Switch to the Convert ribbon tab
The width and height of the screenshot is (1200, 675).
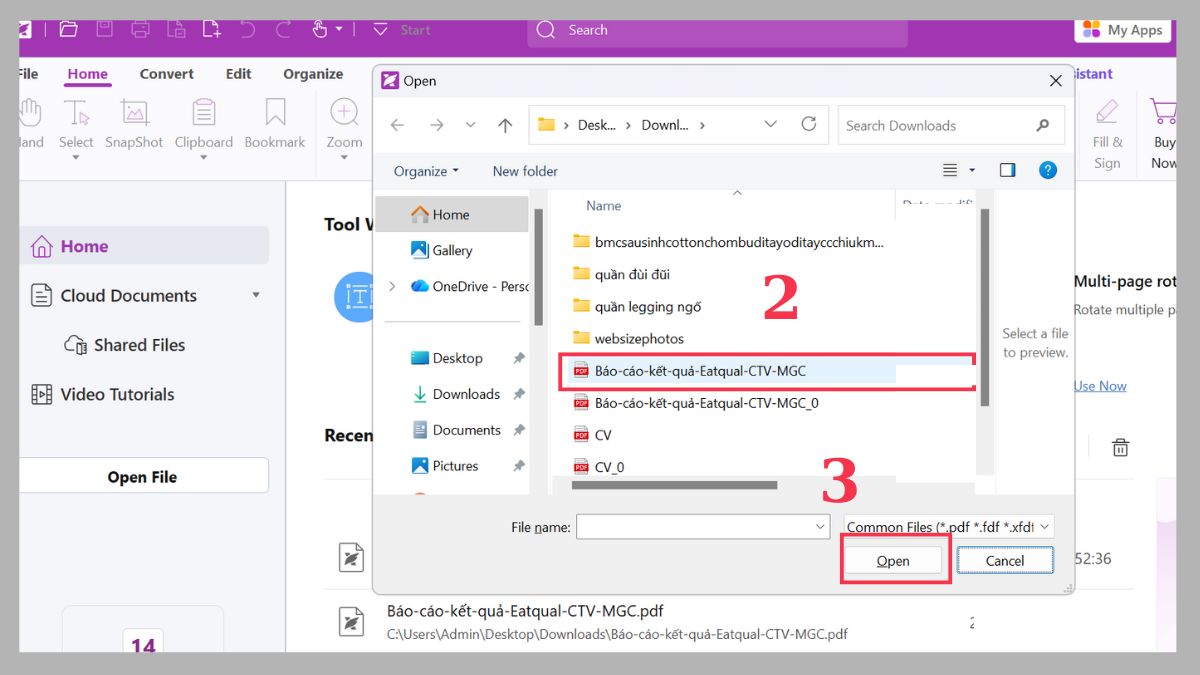(166, 73)
